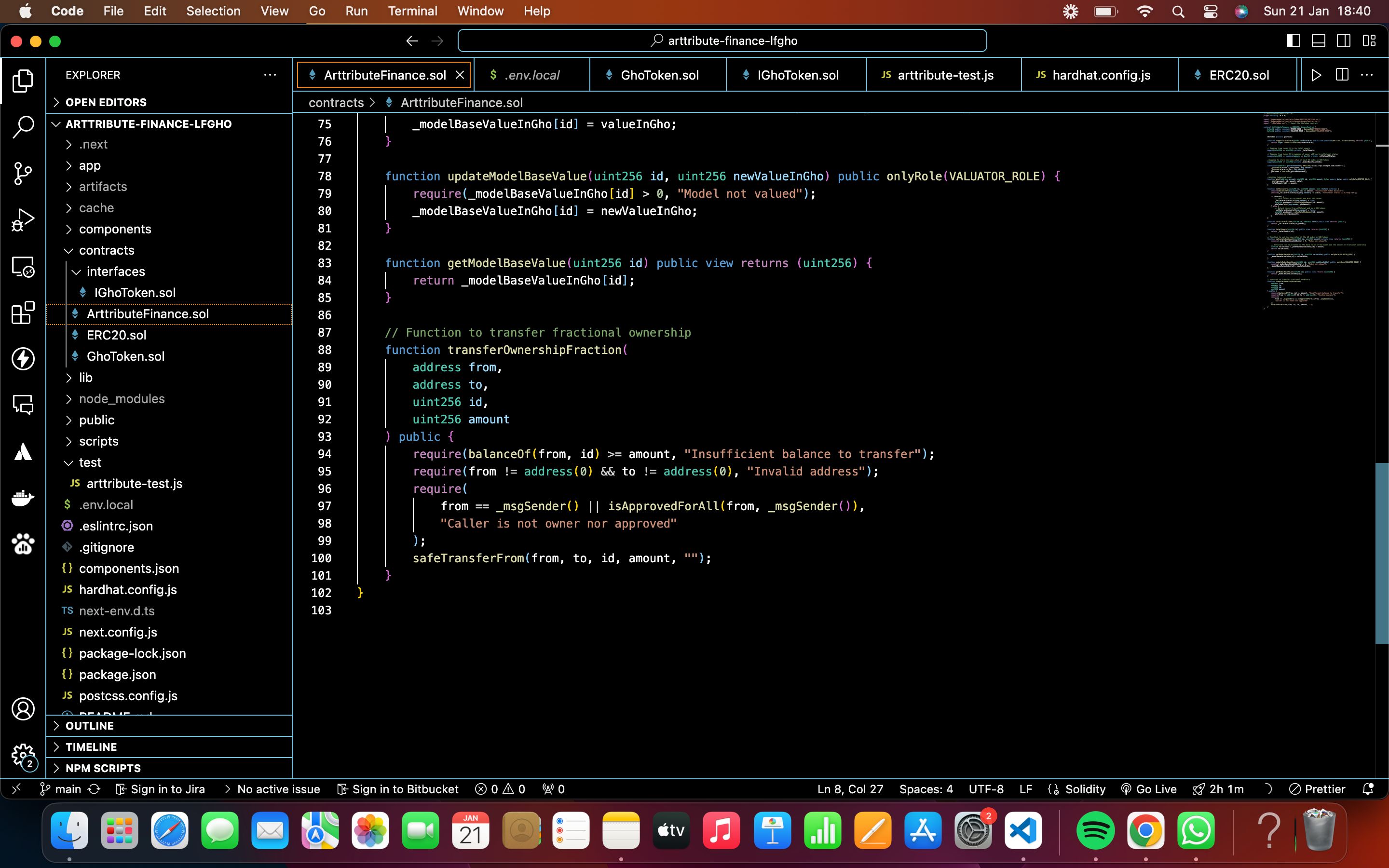
Task: Open the paw-shaped extension icon
Action: point(23,543)
